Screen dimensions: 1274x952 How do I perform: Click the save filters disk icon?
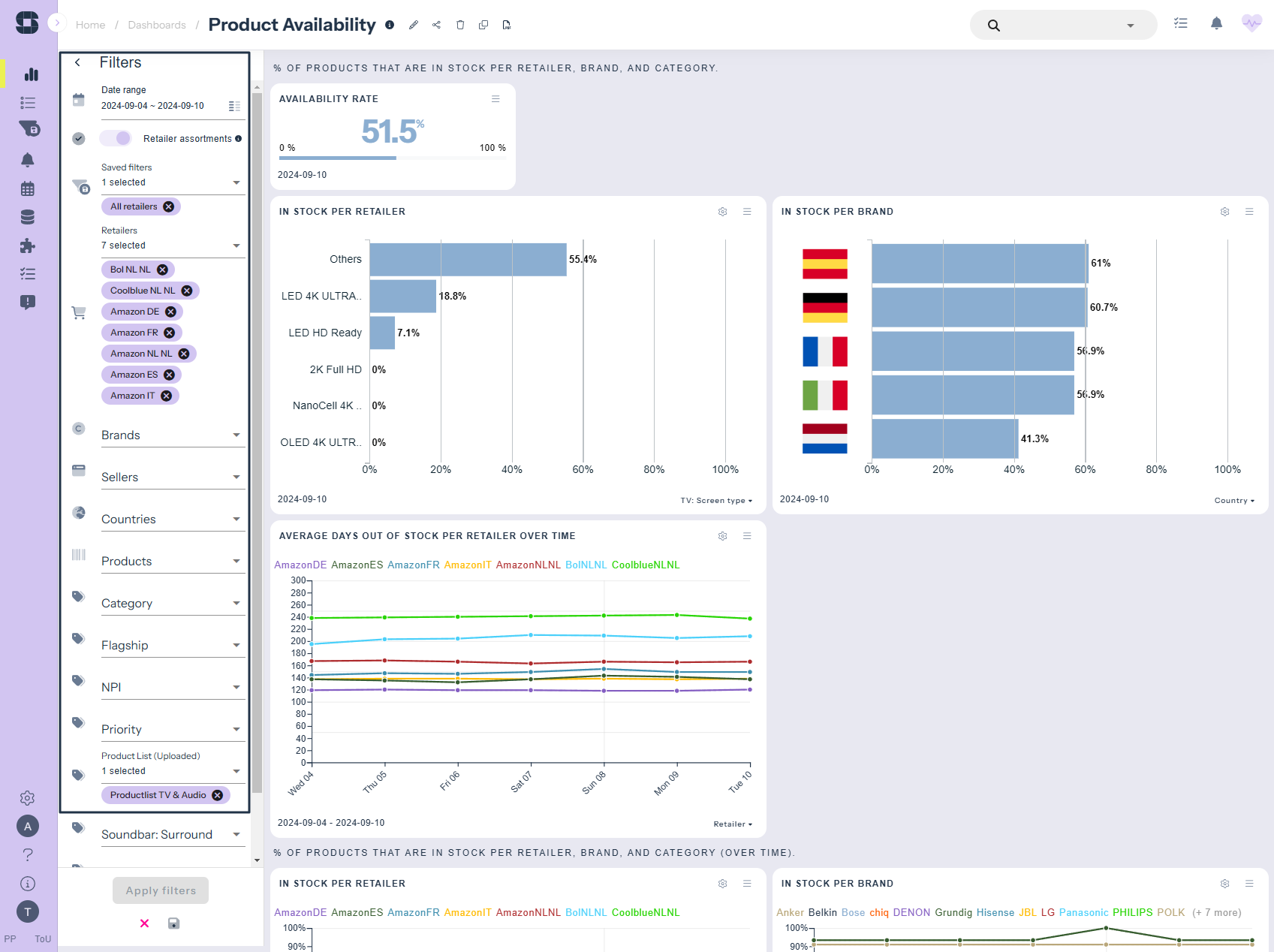tap(173, 923)
